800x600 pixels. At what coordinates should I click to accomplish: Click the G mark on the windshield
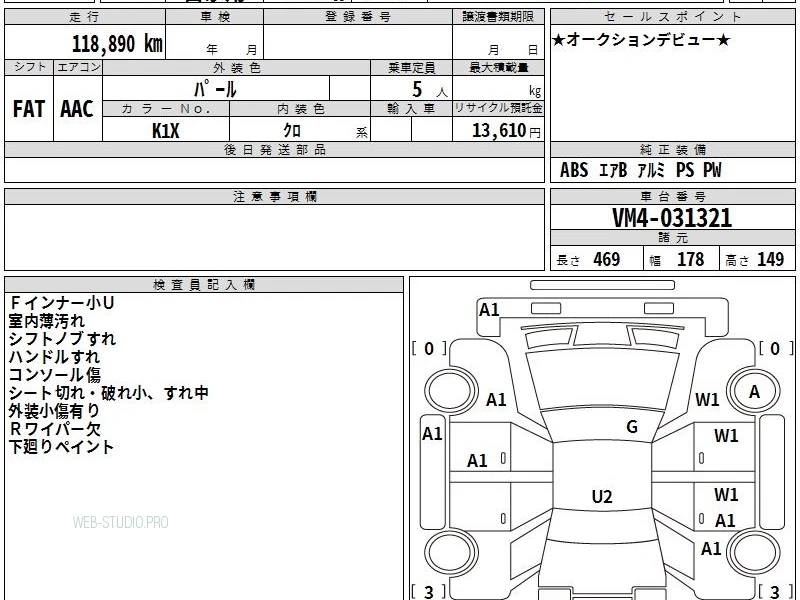pos(632,427)
